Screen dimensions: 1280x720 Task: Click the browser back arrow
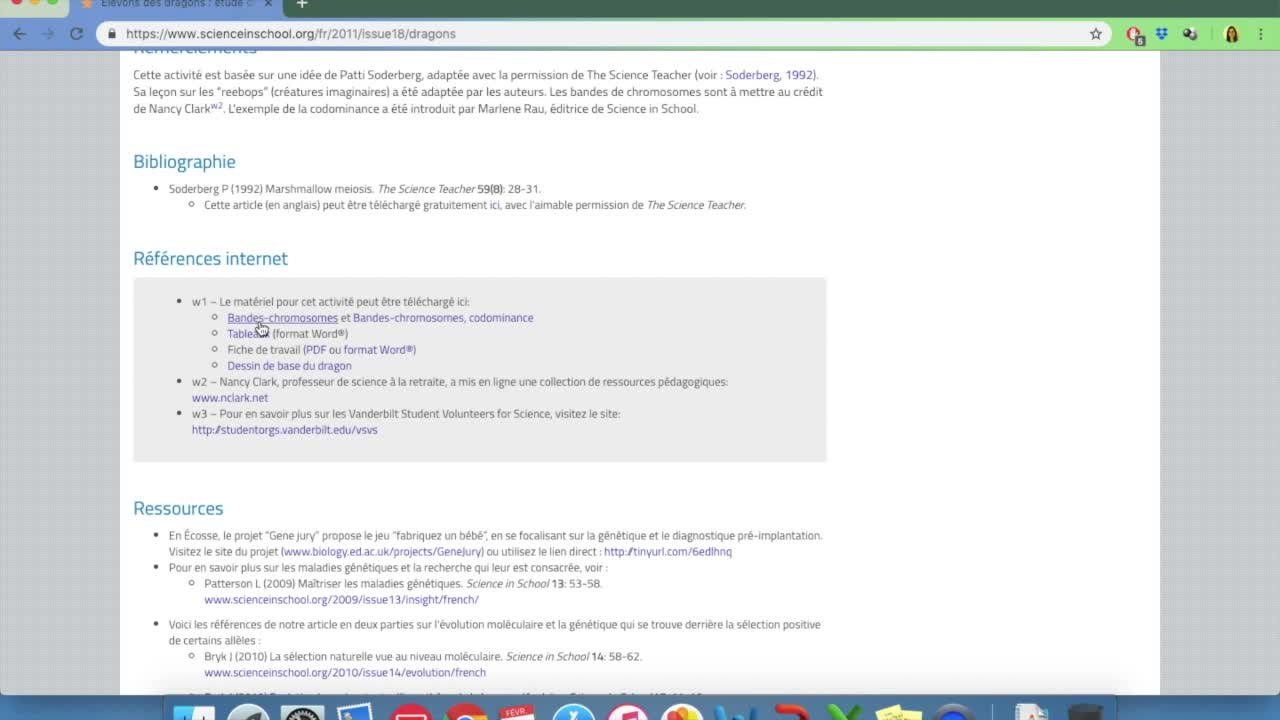20,34
